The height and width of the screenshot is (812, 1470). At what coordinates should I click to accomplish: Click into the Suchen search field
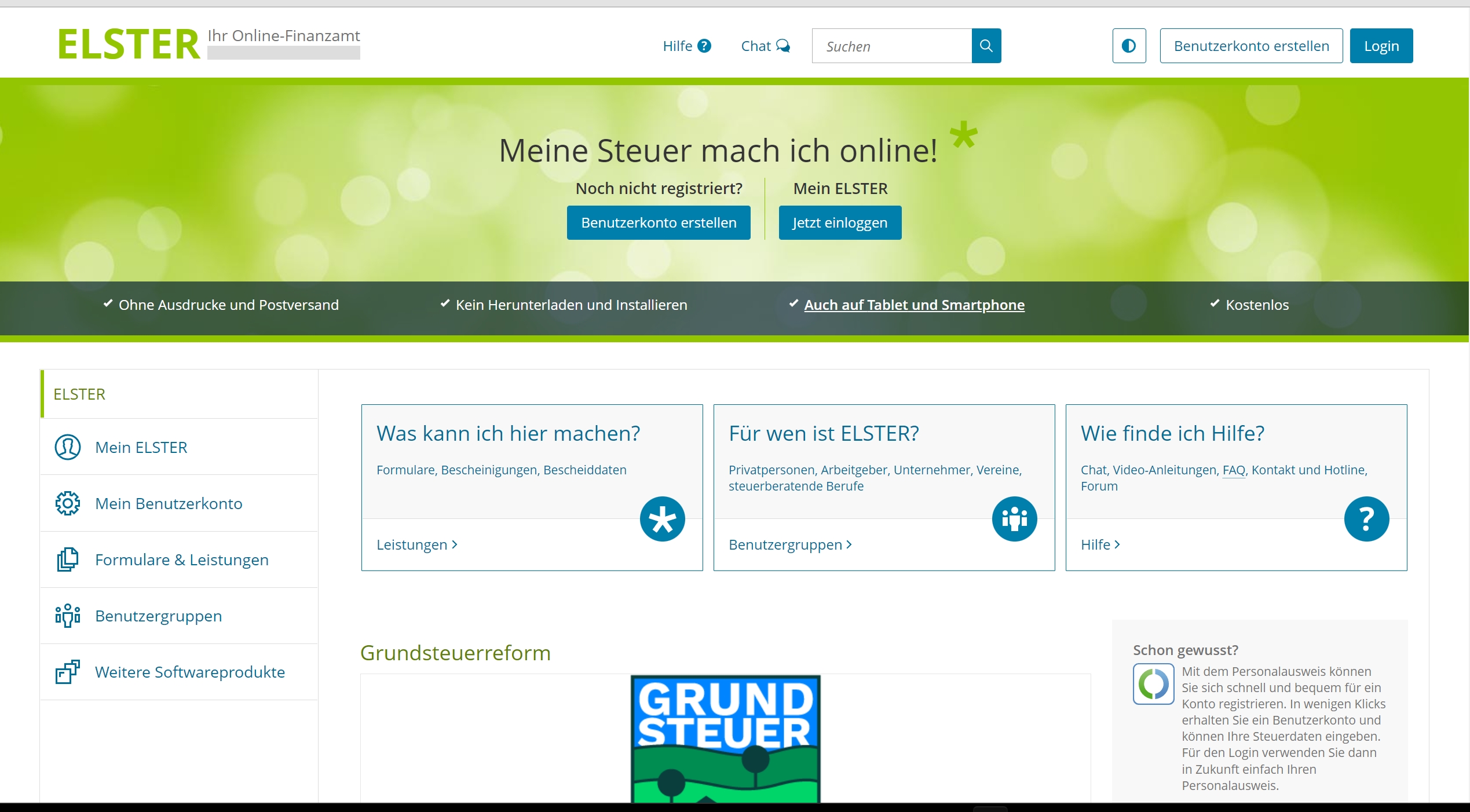pos(891,46)
